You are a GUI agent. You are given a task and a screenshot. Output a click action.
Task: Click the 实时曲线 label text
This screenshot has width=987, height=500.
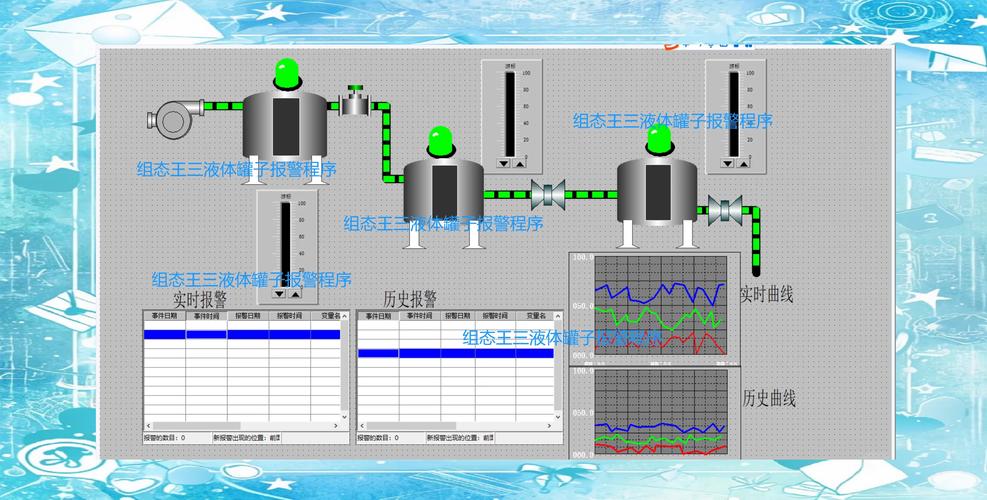[766, 293]
